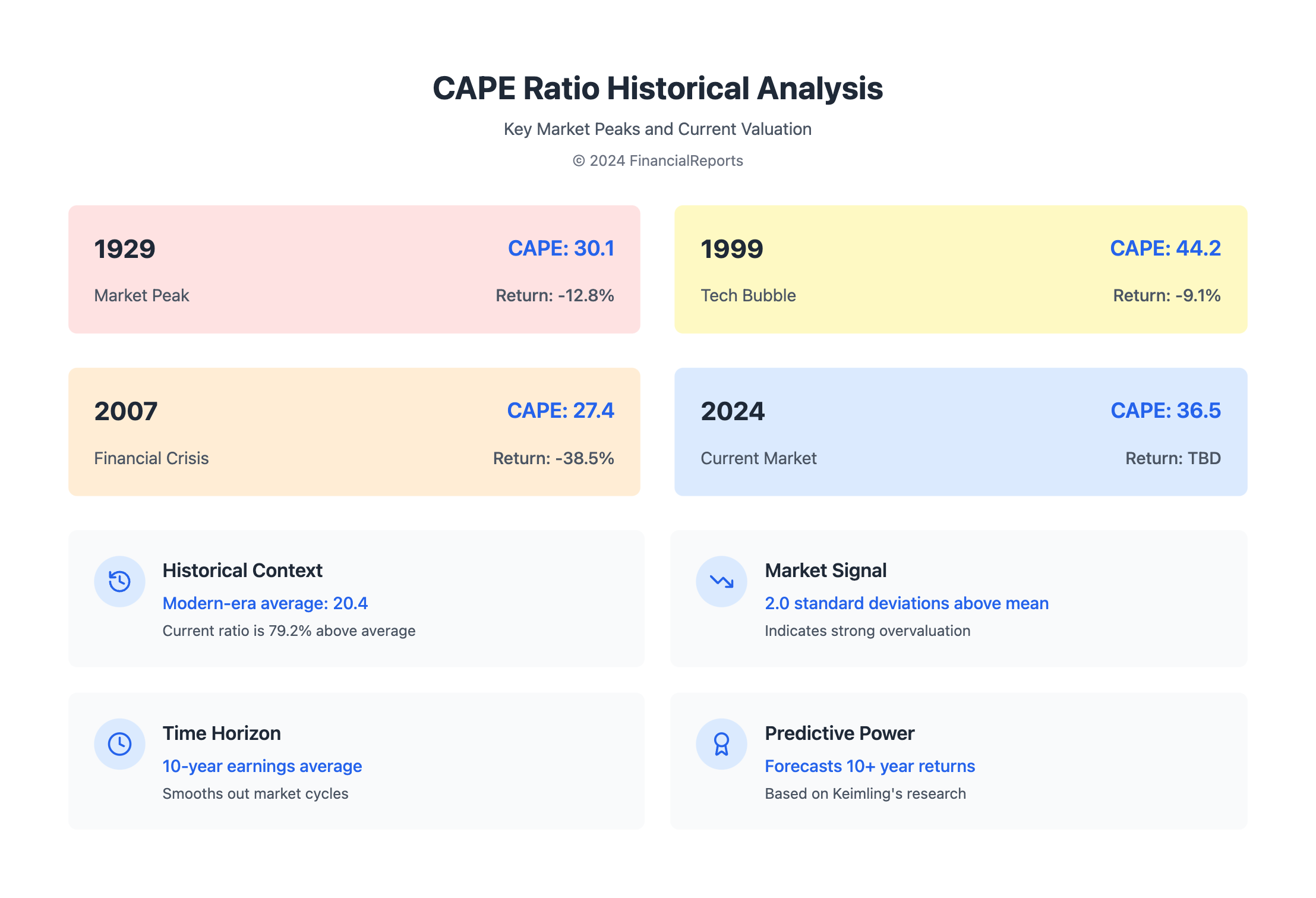This screenshot has width=1316, height=898.
Task: Click the Historical Context clock-rewind icon
Action: (119, 581)
